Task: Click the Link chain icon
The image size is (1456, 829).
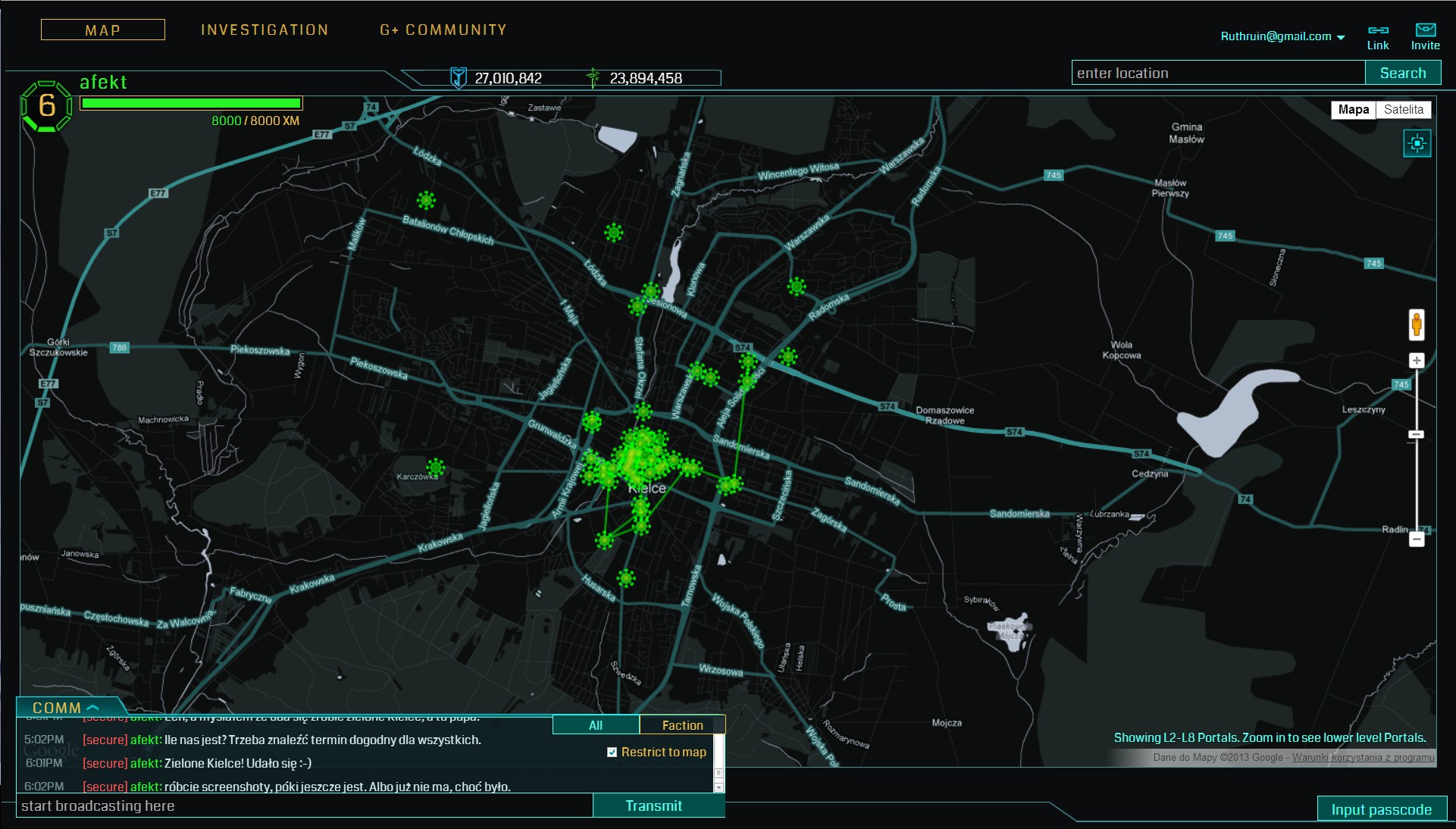Action: pyautogui.click(x=1377, y=30)
